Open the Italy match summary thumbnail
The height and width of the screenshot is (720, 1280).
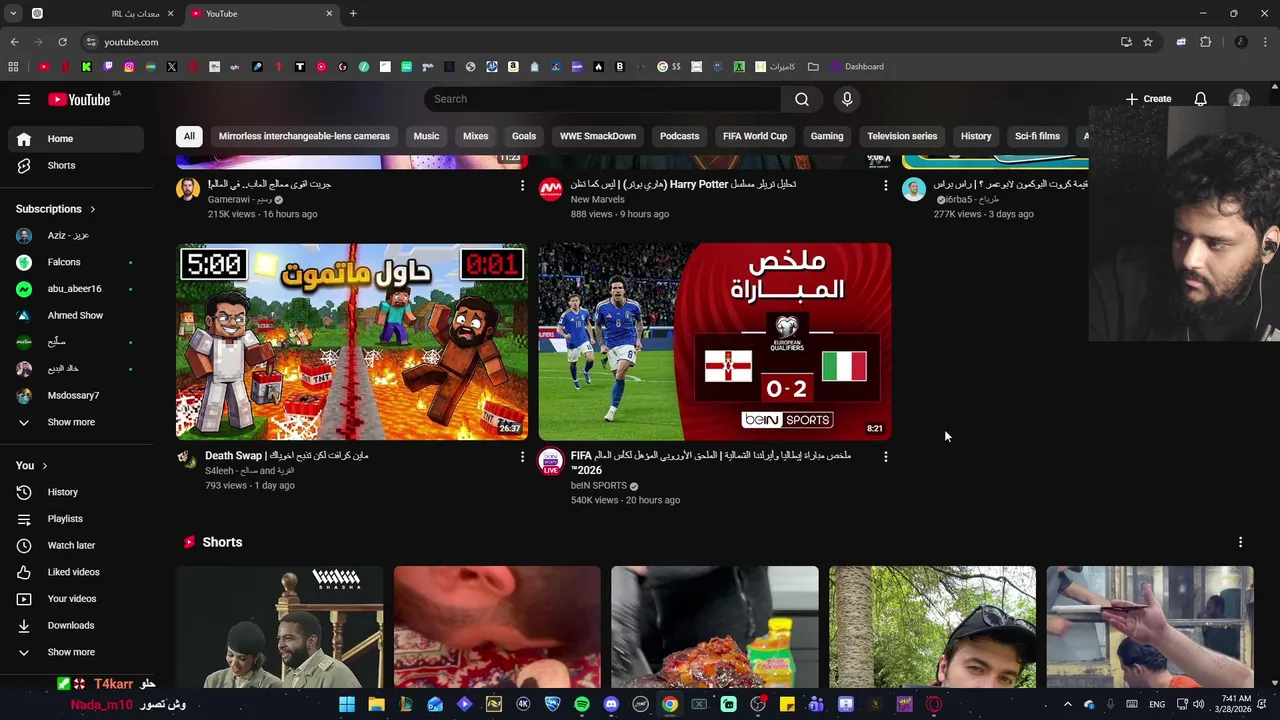click(714, 341)
